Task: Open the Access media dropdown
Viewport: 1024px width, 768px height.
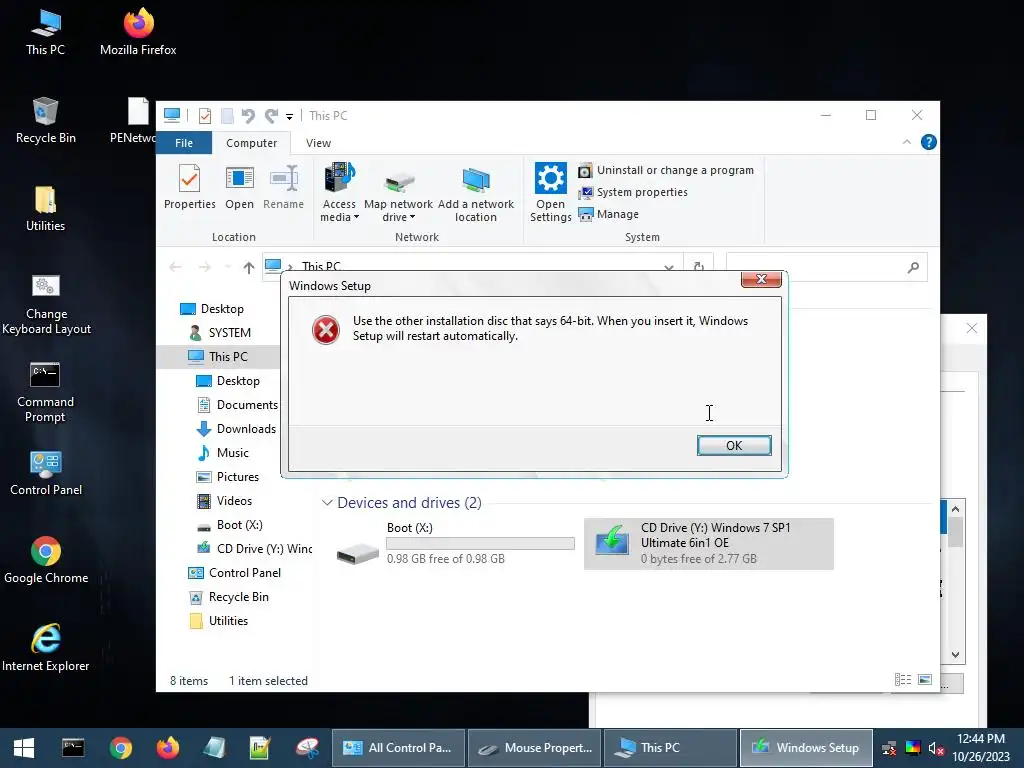Action: 339,193
